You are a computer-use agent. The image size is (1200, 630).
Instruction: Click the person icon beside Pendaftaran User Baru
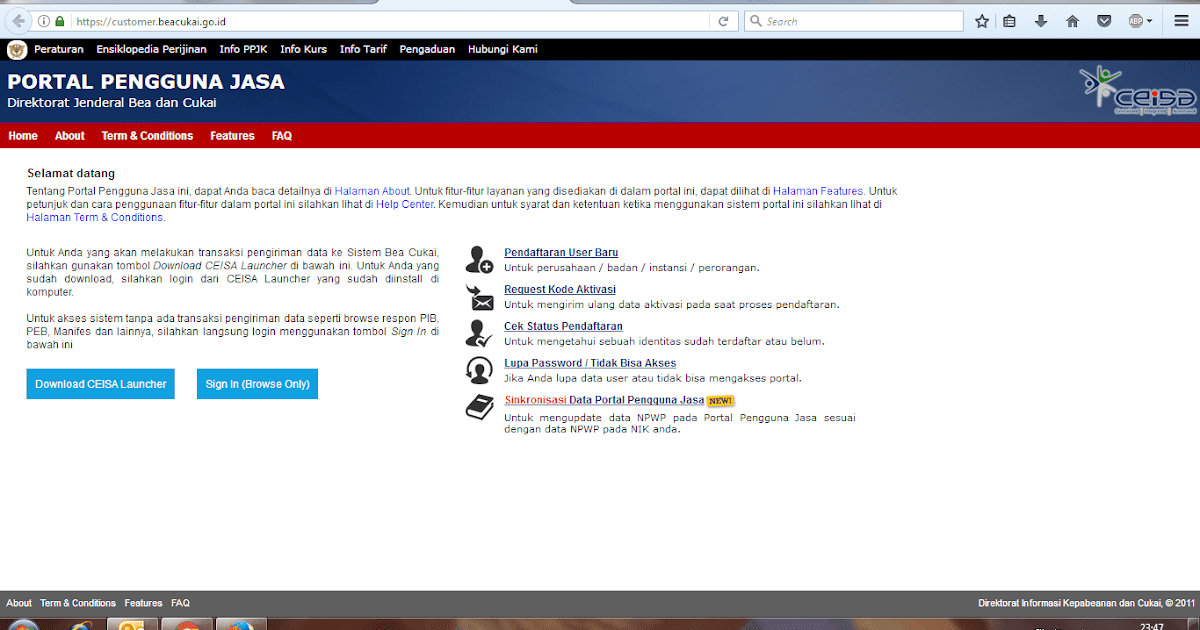point(479,258)
